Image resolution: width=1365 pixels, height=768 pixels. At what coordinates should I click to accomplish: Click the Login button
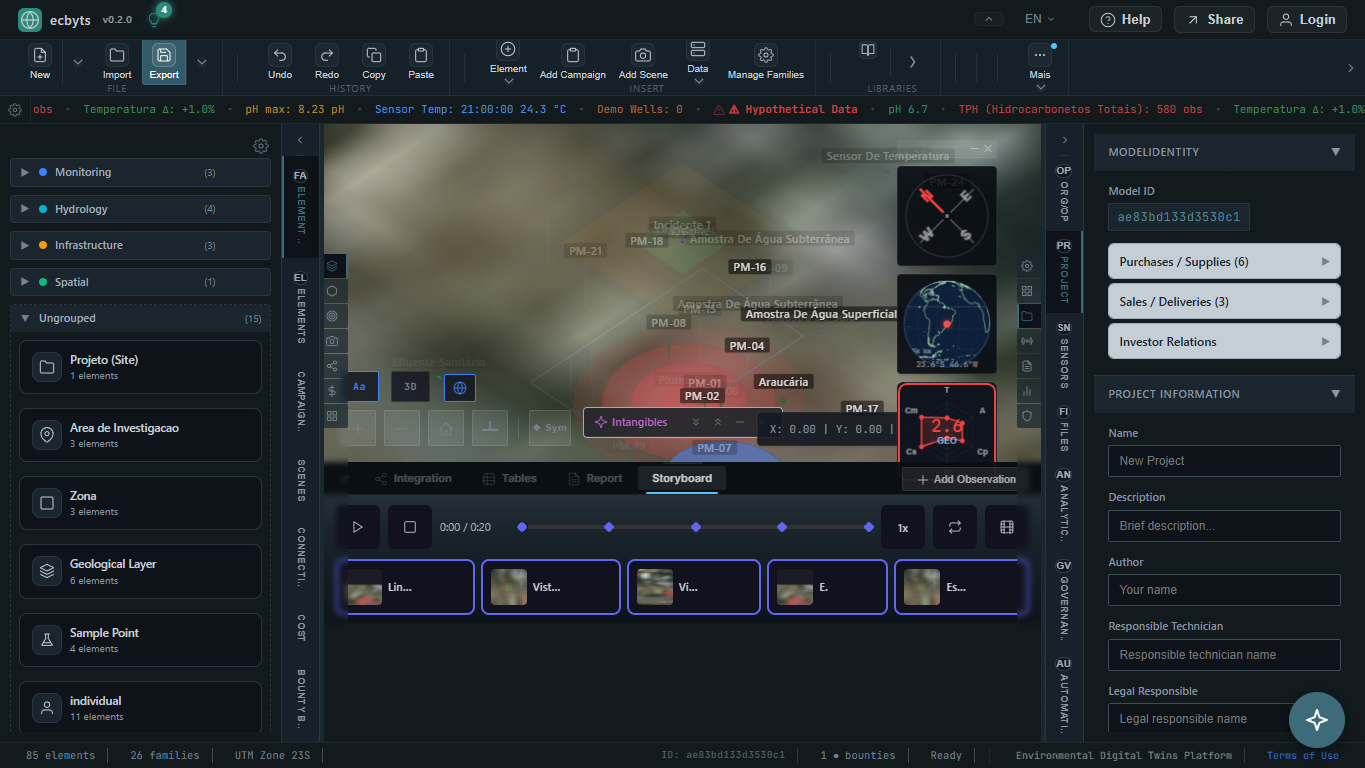[x=1307, y=19]
